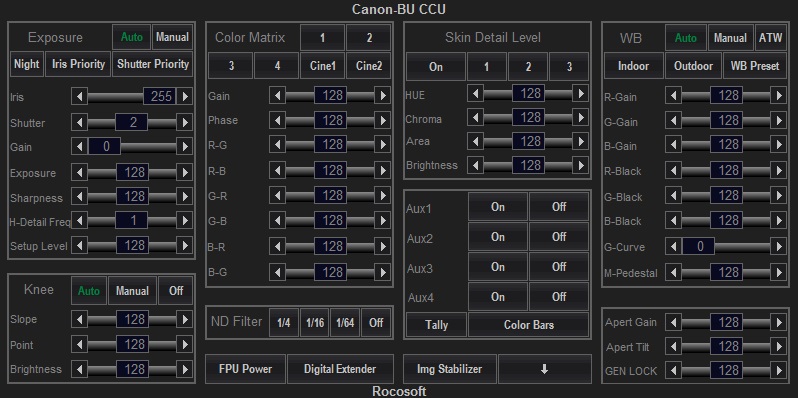The width and height of the screenshot is (798, 398).
Task: Decrease B-Gain with its left arrow
Action: coord(673,145)
